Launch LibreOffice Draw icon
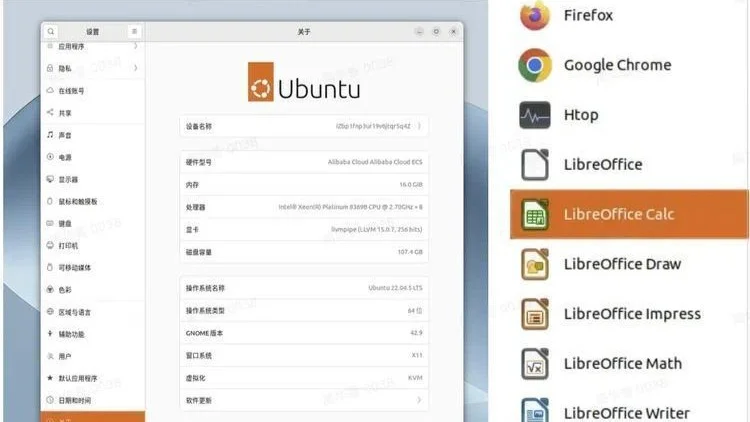 (535, 264)
